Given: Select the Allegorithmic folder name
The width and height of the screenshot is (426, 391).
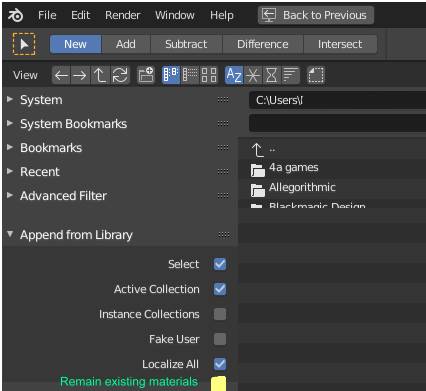Looking at the screenshot, I should pyautogui.click(x=302, y=187).
